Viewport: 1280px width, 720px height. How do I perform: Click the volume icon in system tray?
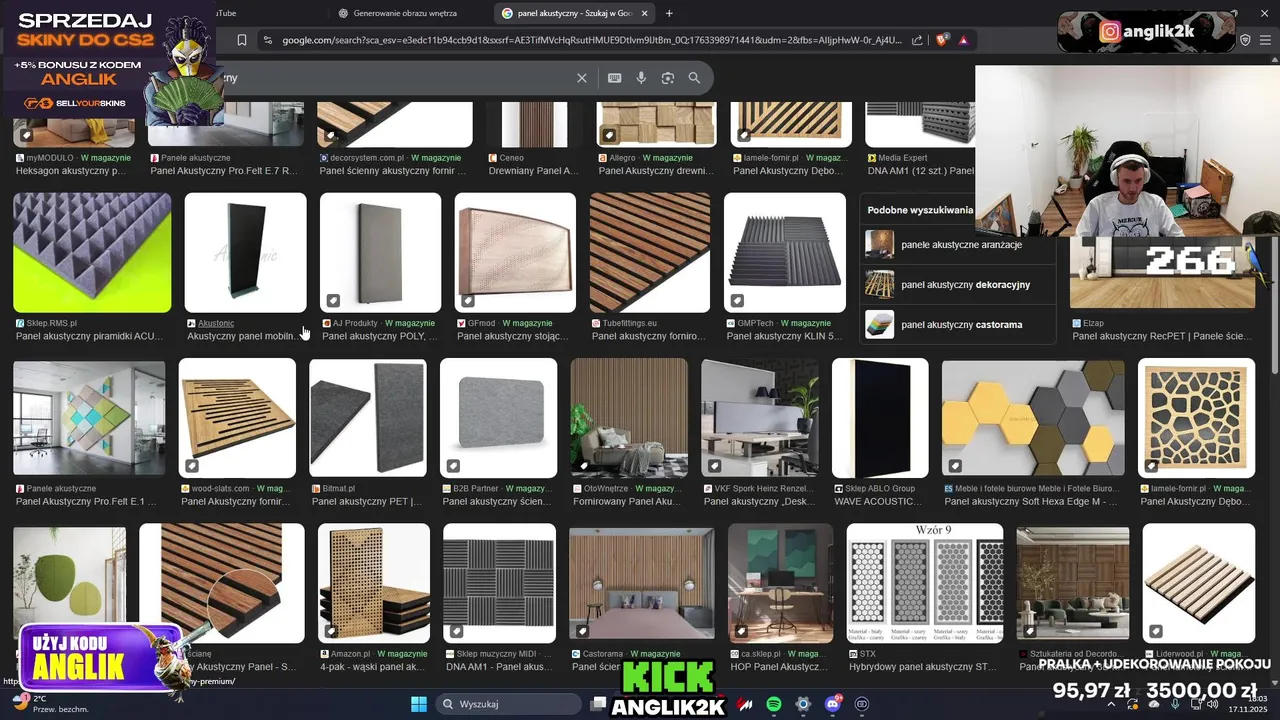[1213, 705]
